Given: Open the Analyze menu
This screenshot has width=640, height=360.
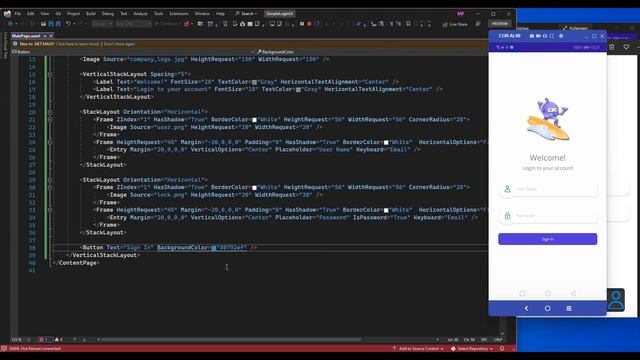Looking at the screenshot, I should 140,13.
